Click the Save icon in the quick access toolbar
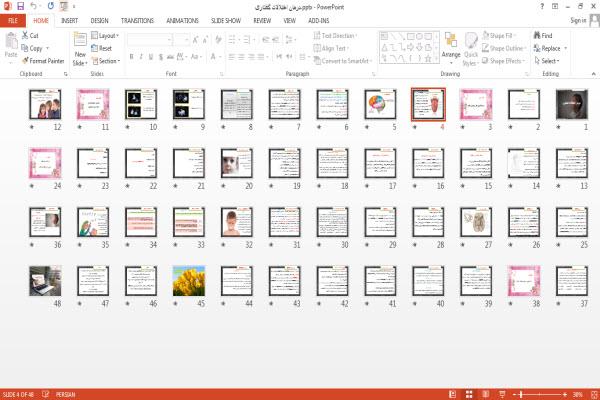The image size is (600, 400). 20,6
